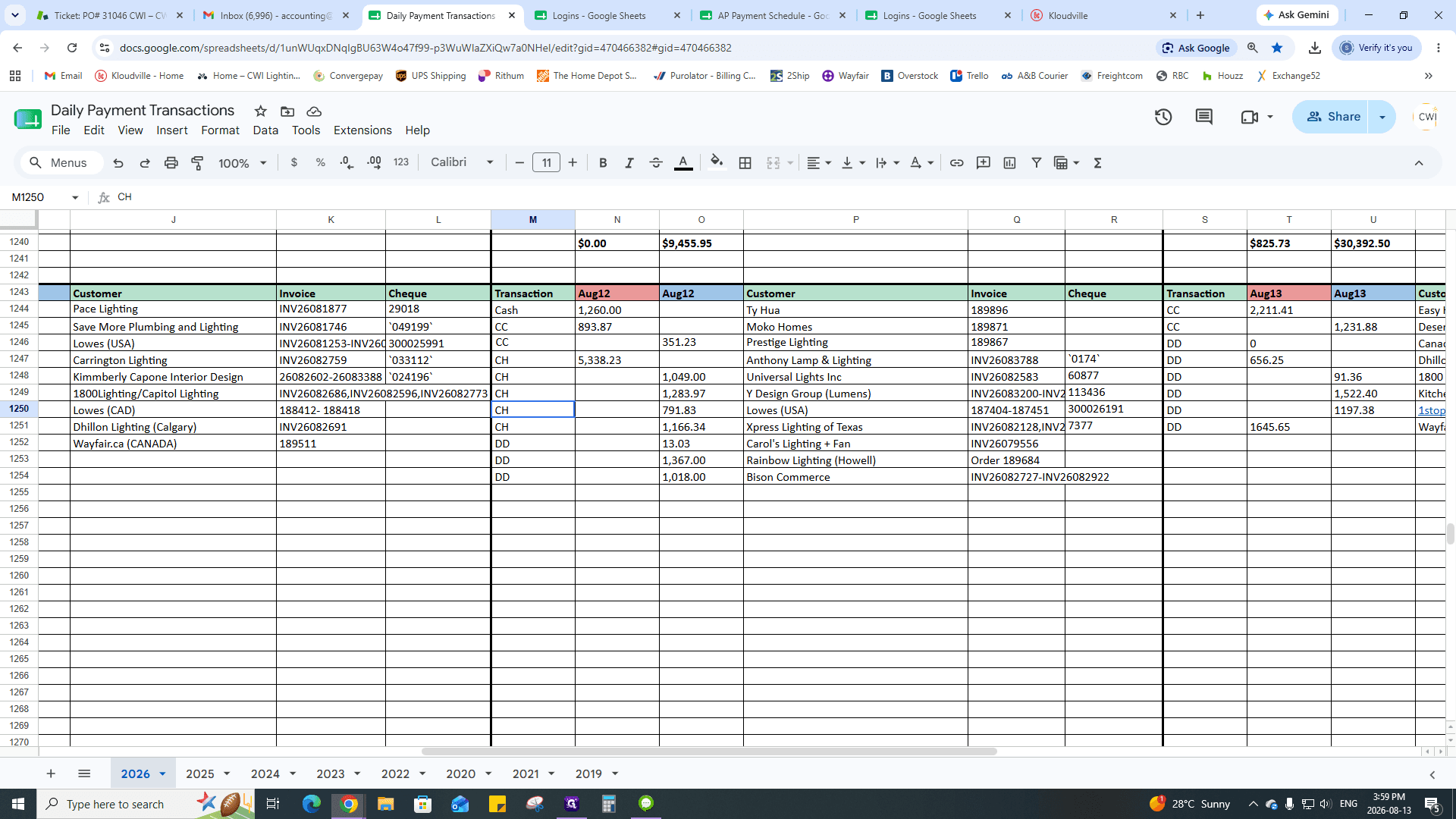Open the Borders tool
The width and height of the screenshot is (1456, 819).
pos(745,163)
